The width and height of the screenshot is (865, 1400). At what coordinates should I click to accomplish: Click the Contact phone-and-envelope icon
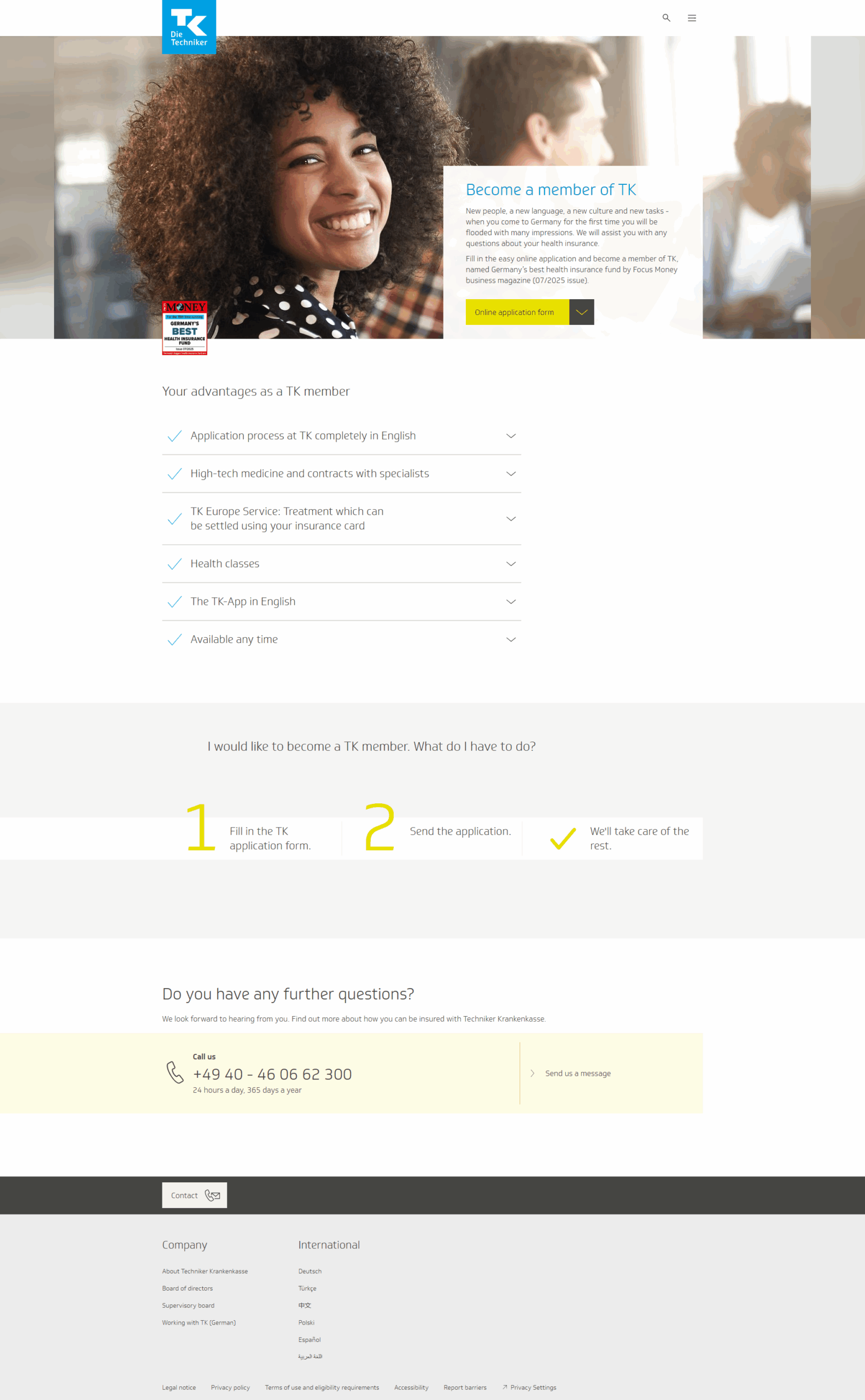point(212,1195)
